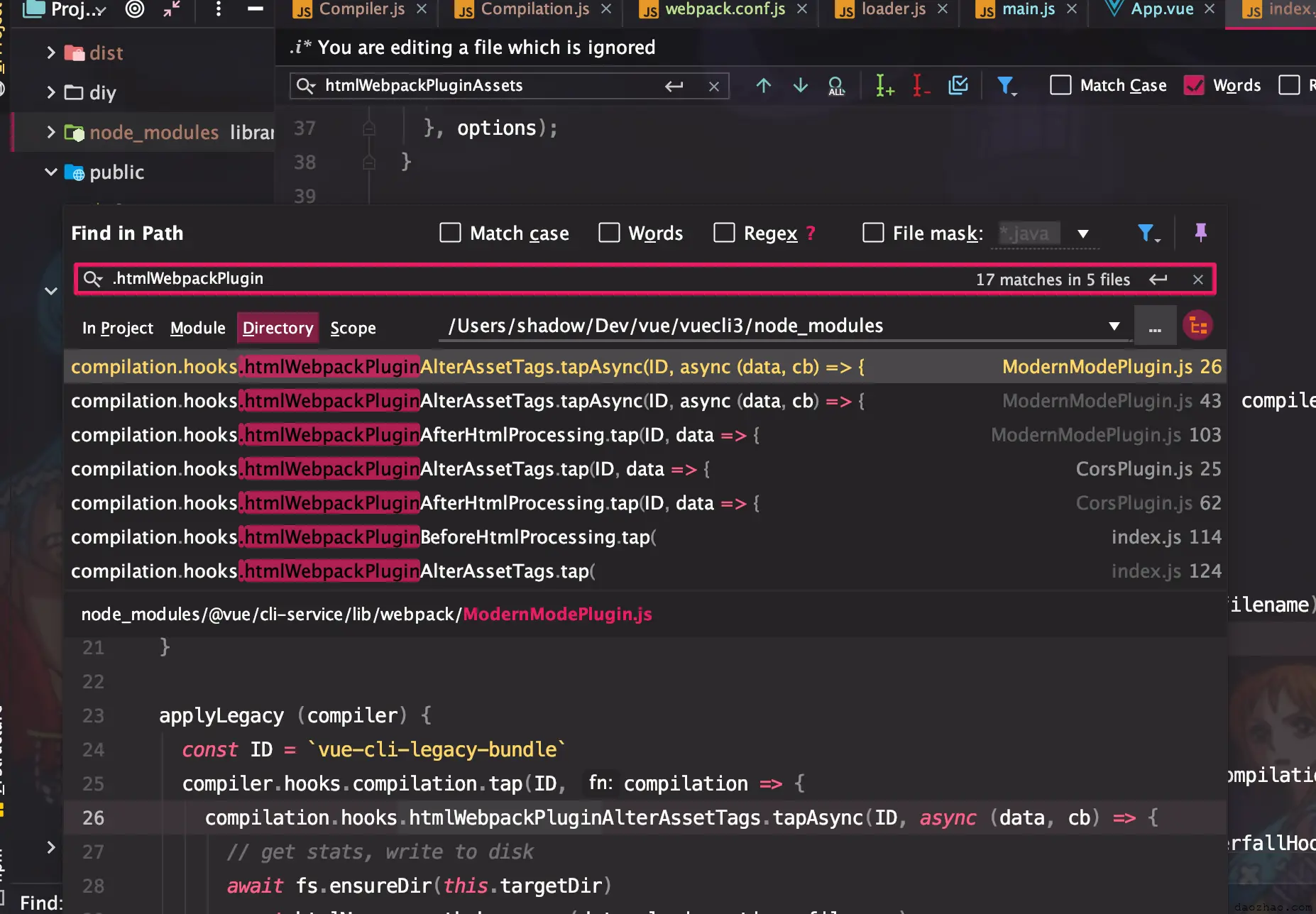The height and width of the screenshot is (914, 1316).
Task: Click the browse directory ellipsis button
Action: pos(1155,326)
